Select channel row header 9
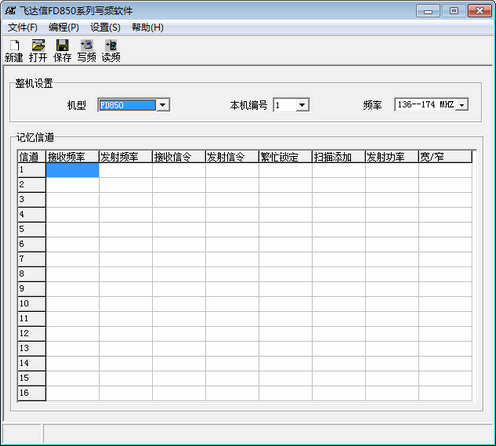Screen dimensions: 496x446 (x=32, y=289)
